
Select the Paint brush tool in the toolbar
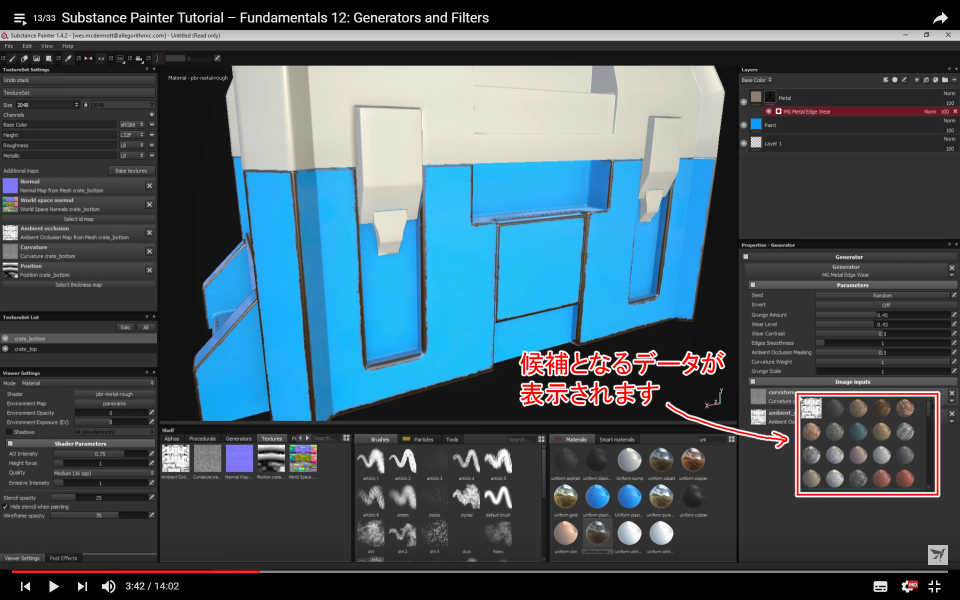(12, 59)
